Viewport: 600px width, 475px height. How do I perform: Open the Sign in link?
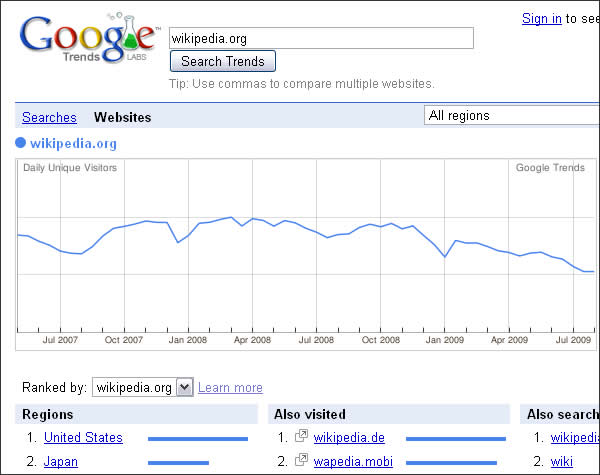tap(541, 18)
